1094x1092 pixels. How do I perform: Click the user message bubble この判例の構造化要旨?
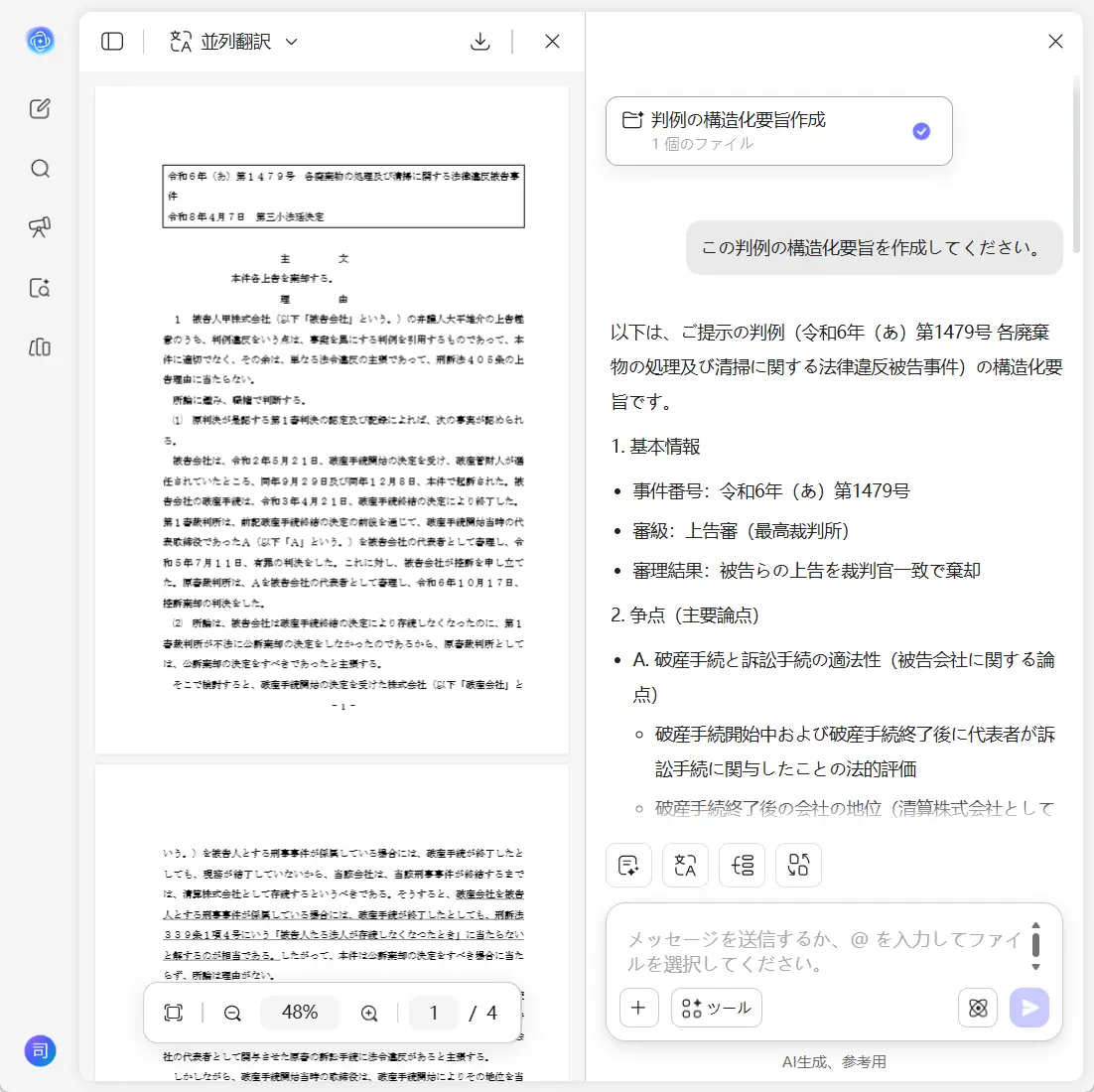(874, 248)
